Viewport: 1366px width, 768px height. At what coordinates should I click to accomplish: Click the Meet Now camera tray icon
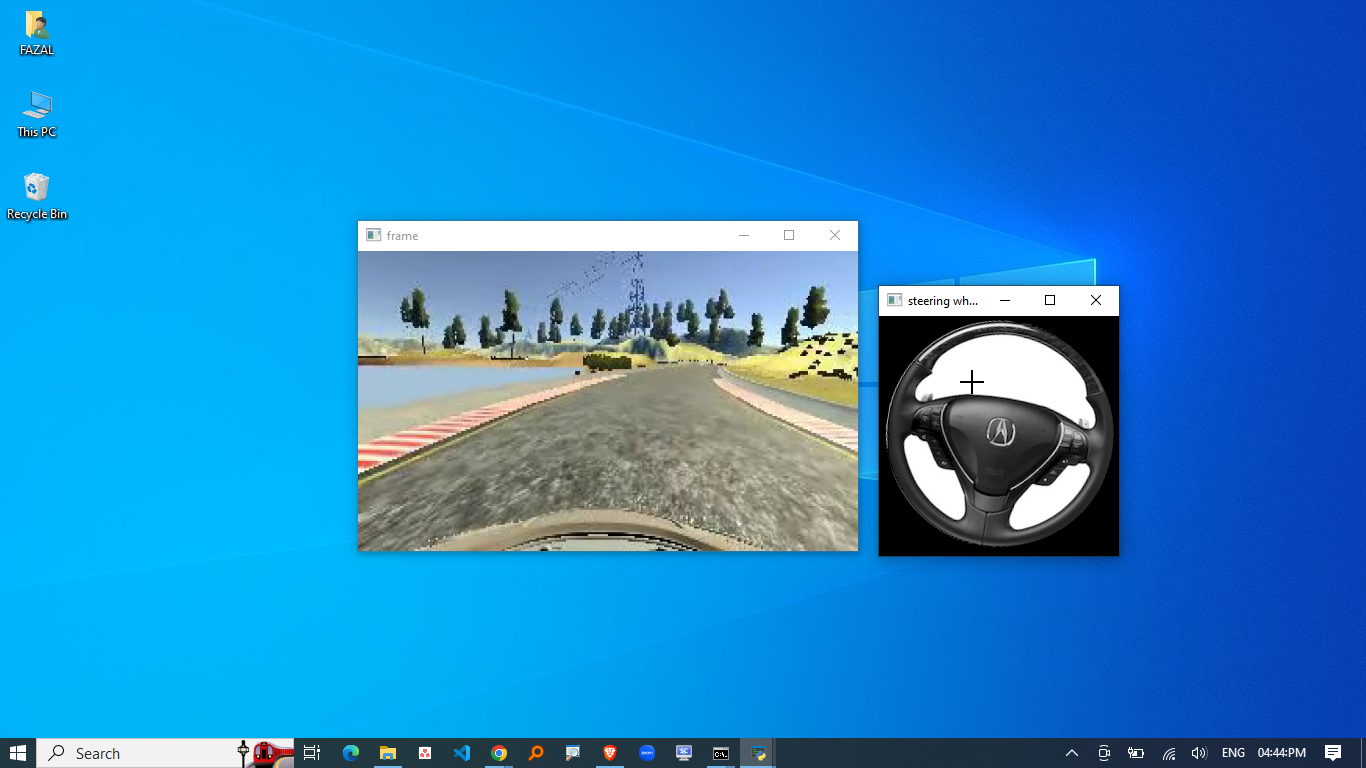[x=1104, y=753]
